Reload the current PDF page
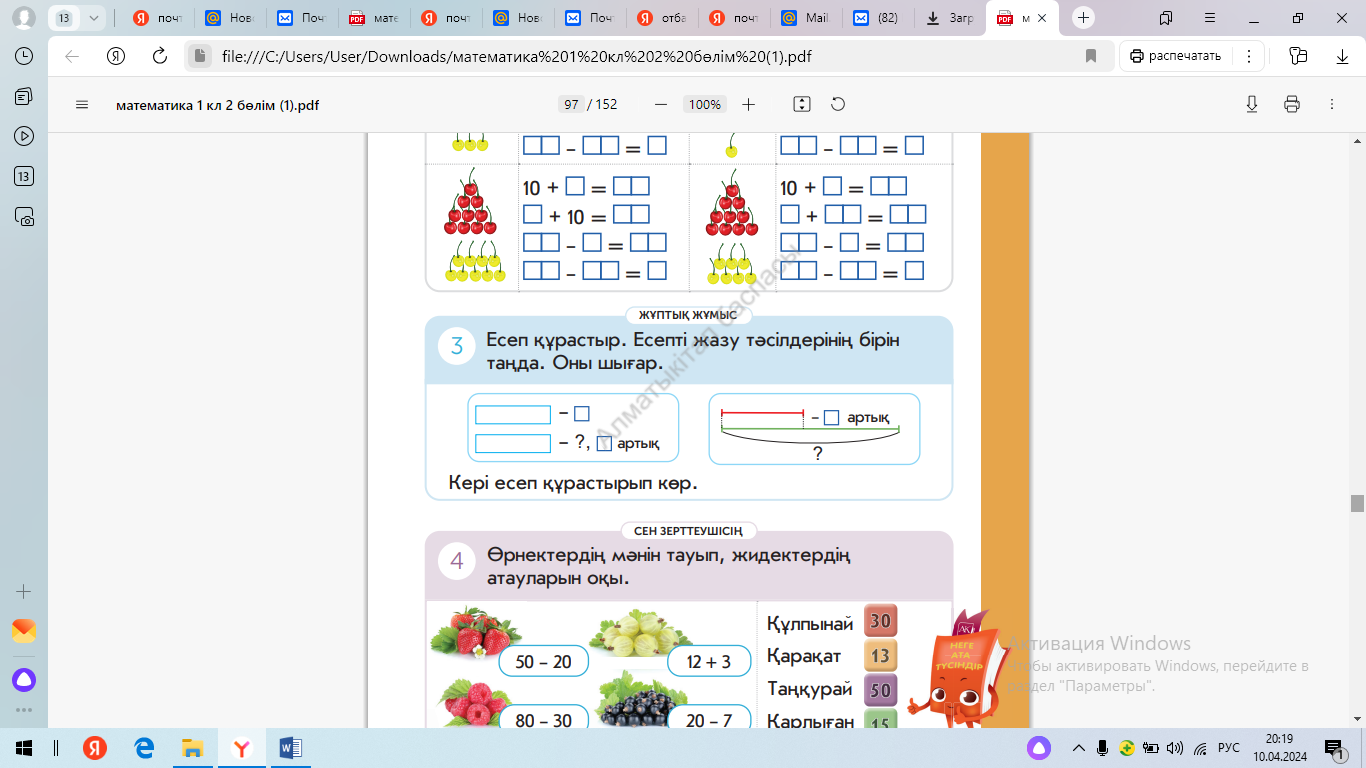 [x=159, y=56]
